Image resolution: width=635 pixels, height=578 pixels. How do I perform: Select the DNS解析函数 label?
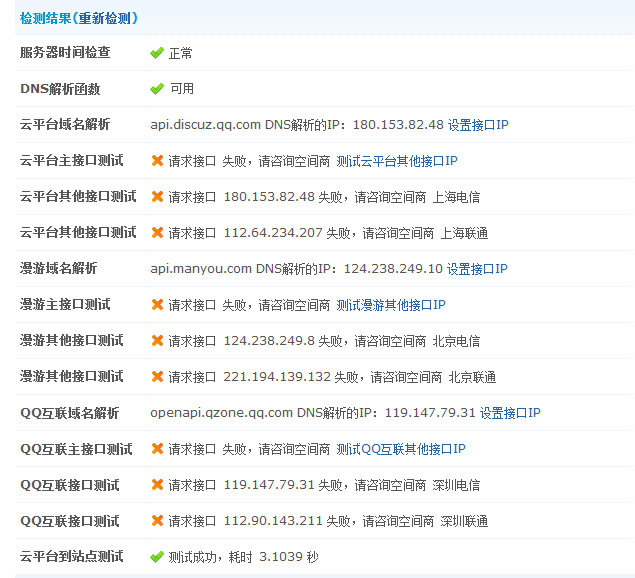point(60,89)
